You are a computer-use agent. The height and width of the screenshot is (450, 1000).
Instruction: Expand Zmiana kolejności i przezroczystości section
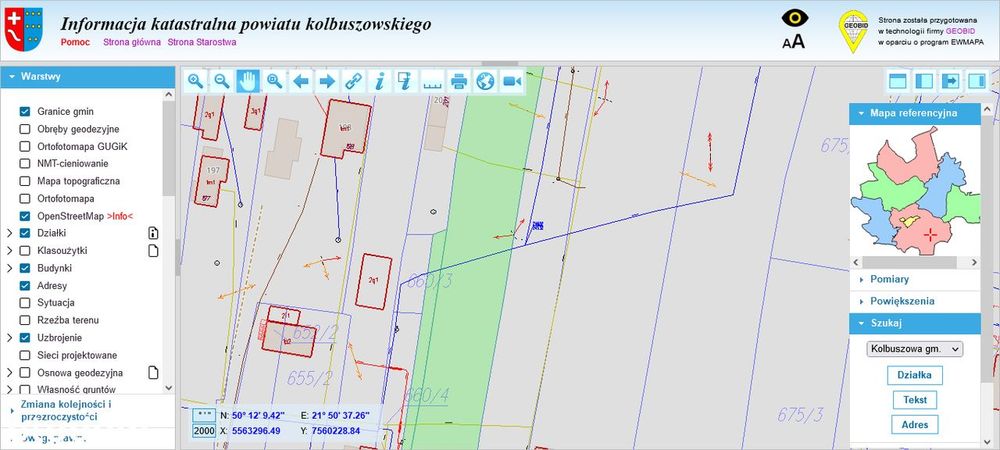(87, 410)
